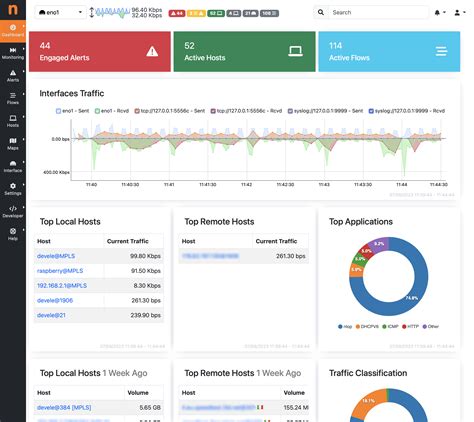Click the 5.65 GB volume value

coord(150,407)
